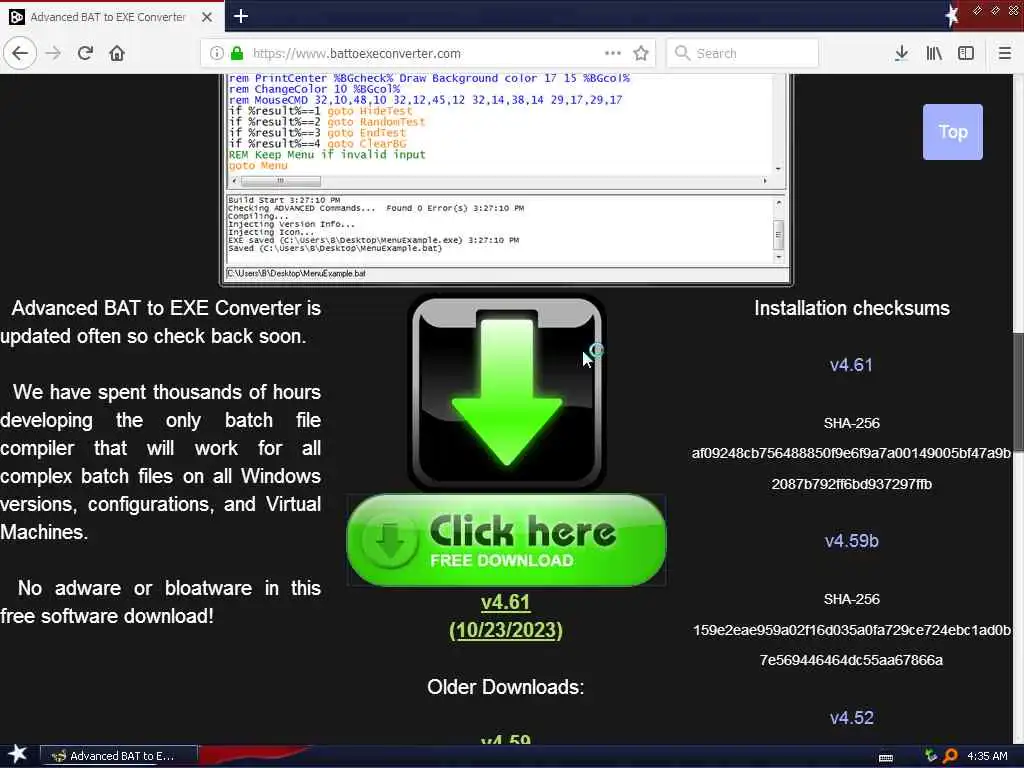Show site information icon in address bar
Viewport: 1024px width, 768px height.
point(216,53)
